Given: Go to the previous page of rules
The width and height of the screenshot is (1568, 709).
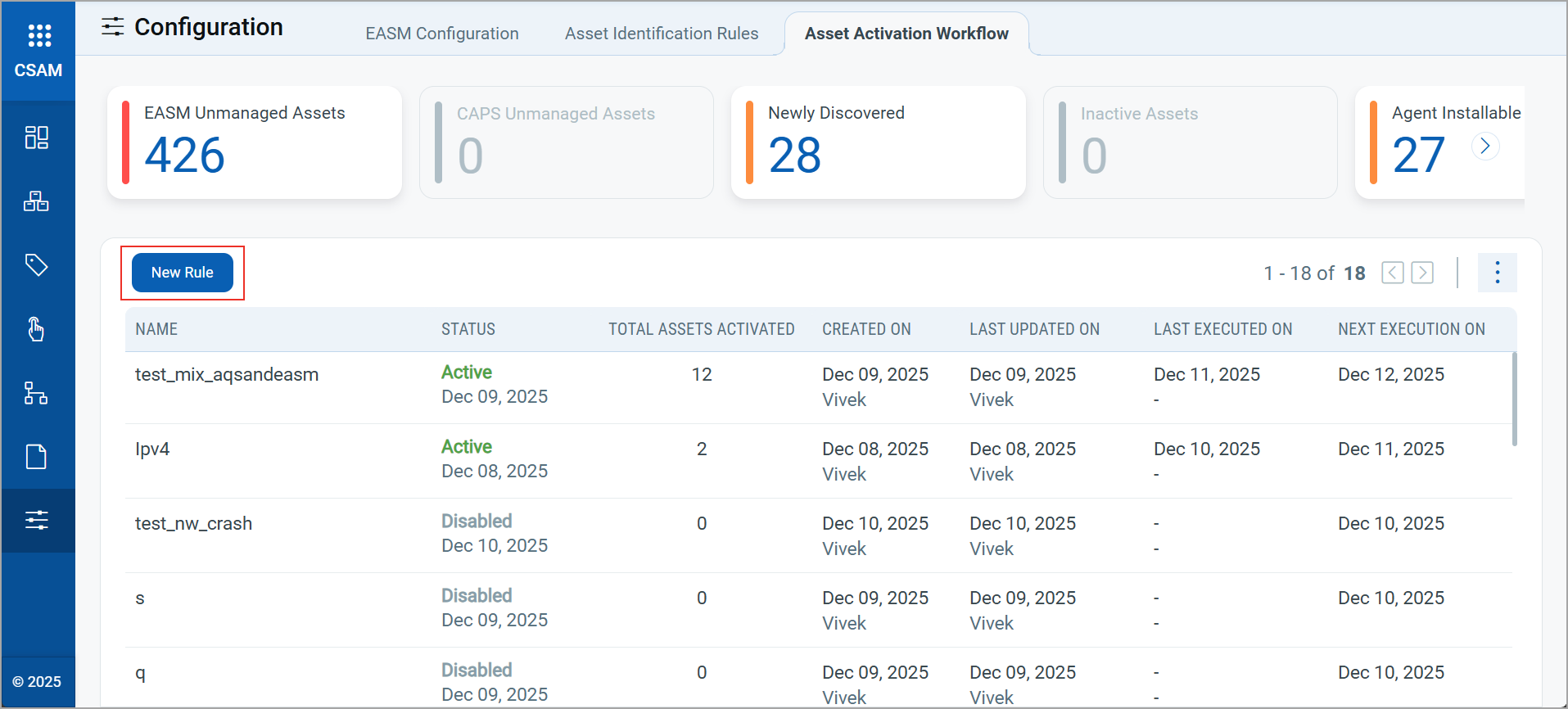Looking at the screenshot, I should pos(1392,273).
